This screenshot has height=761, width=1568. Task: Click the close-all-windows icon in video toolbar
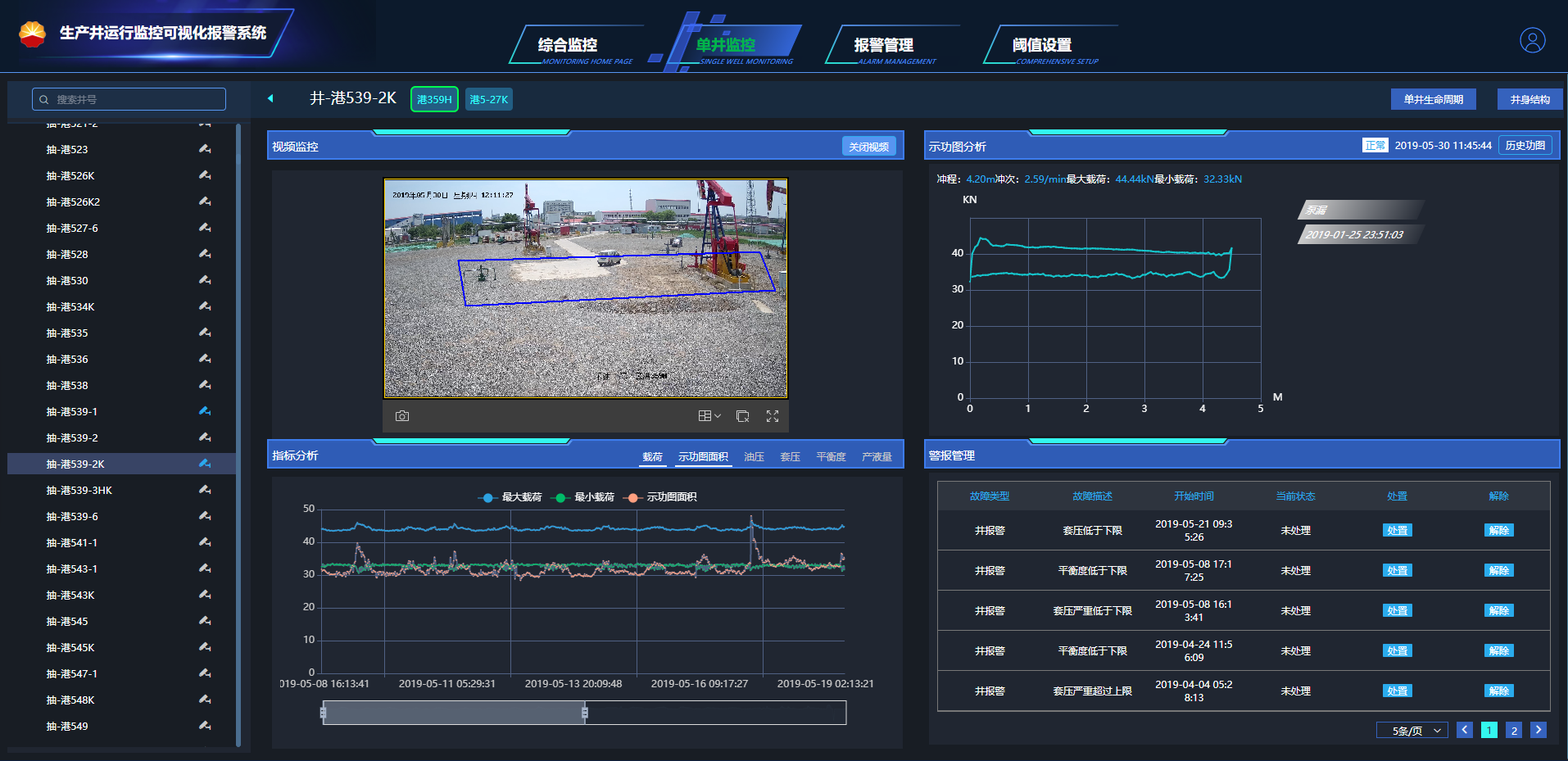pos(742,416)
